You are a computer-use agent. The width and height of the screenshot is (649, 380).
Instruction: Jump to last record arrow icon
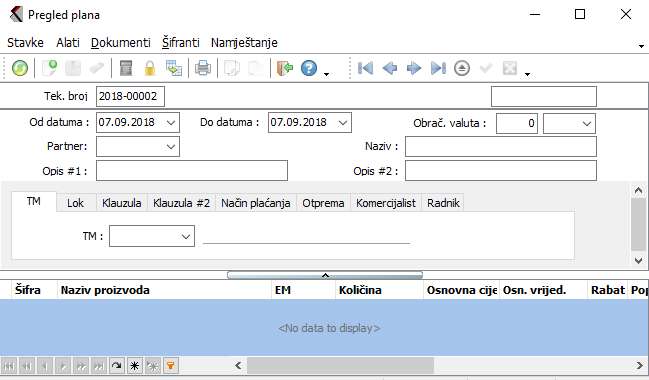pyautogui.click(x=438, y=68)
